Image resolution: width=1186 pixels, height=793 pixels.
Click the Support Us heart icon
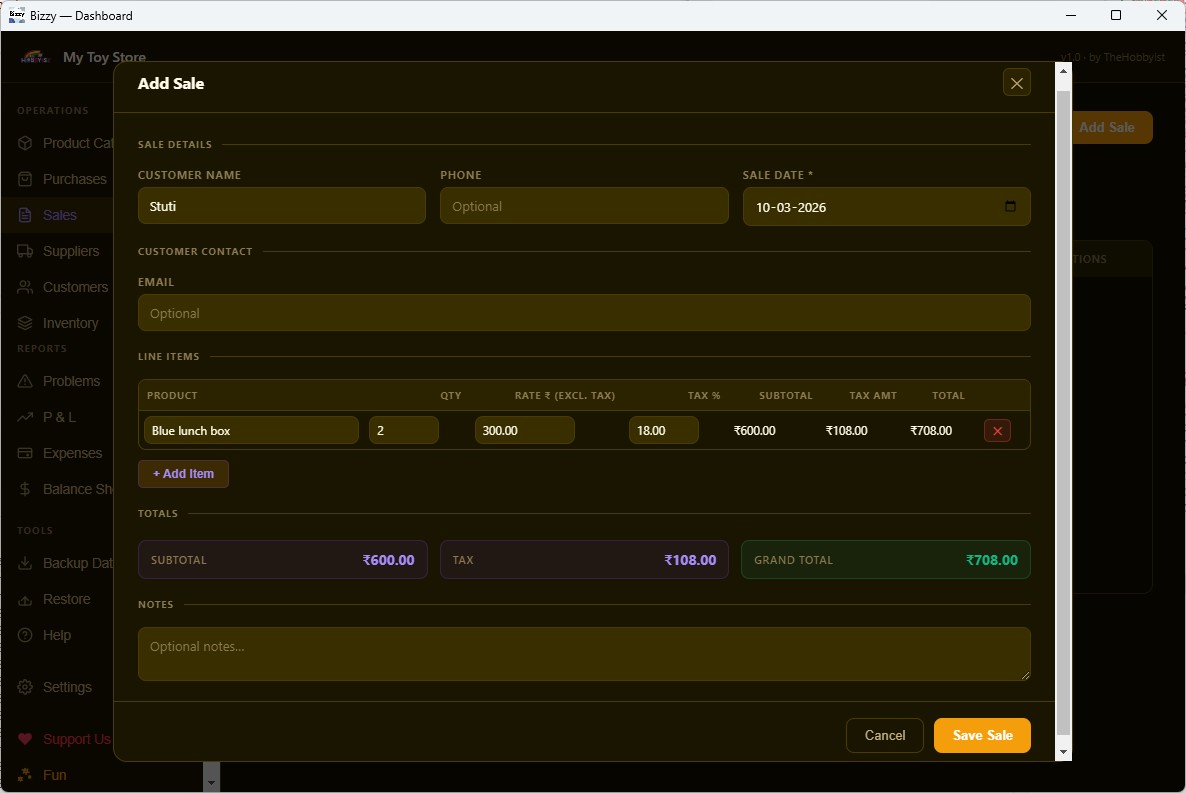[x=24, y=739]
